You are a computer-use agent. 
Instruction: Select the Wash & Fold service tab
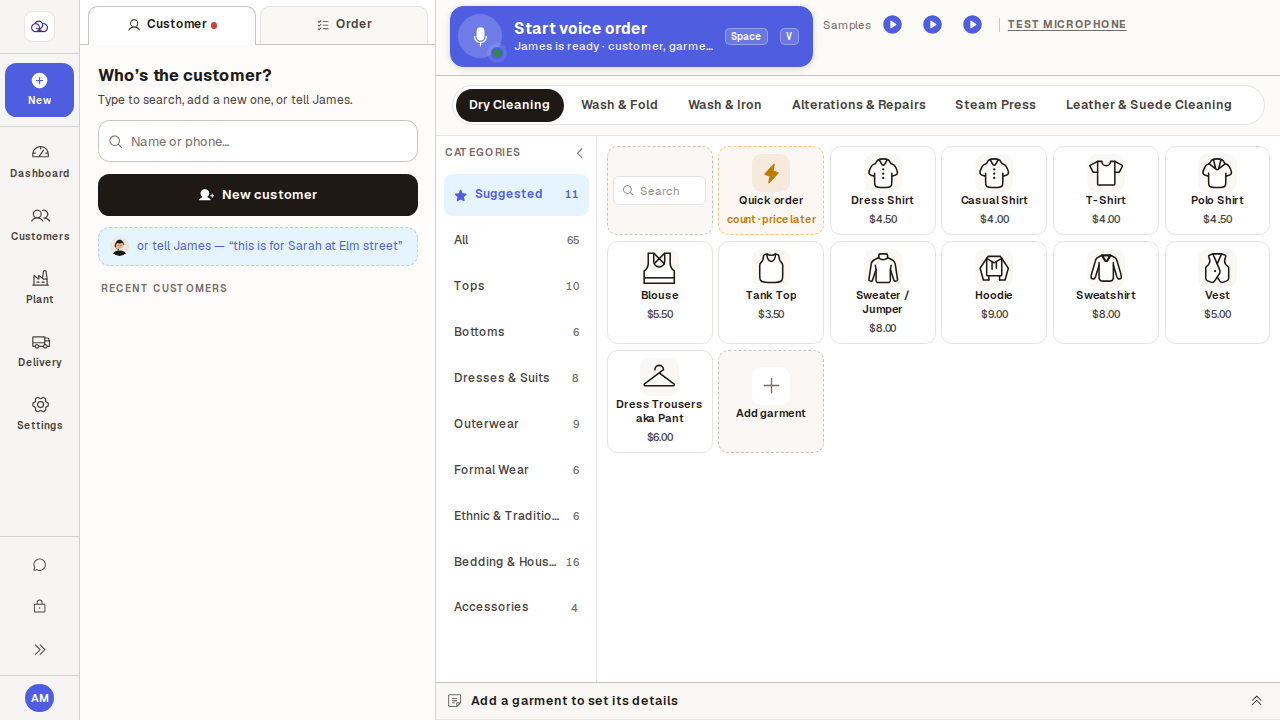pyautogui.click(x=619, y=105)
